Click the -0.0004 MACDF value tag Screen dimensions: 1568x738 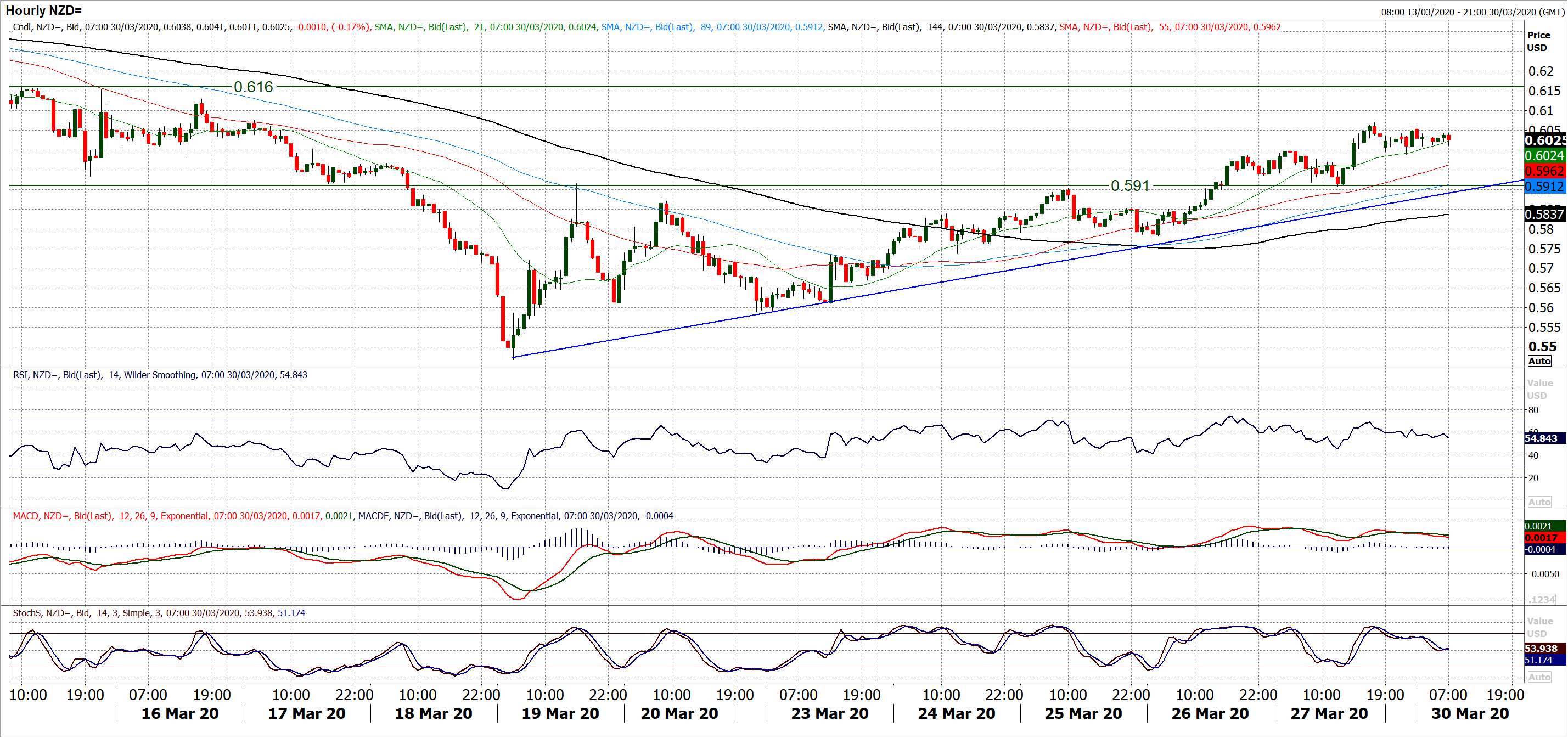[1544, 549]
